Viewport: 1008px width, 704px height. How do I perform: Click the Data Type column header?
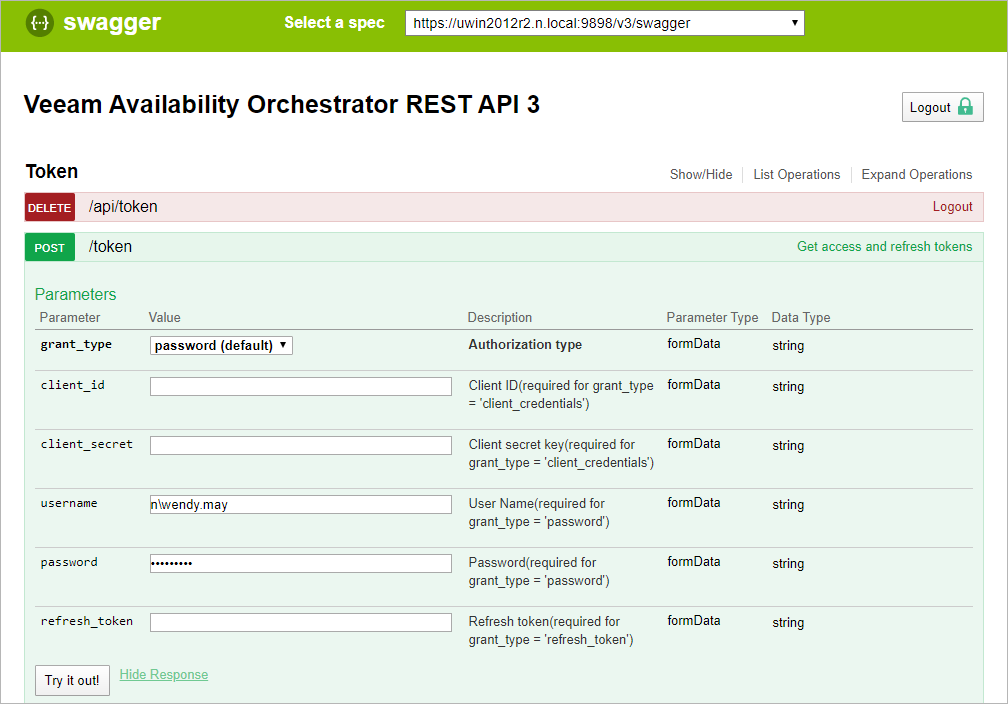click(801, 318)
